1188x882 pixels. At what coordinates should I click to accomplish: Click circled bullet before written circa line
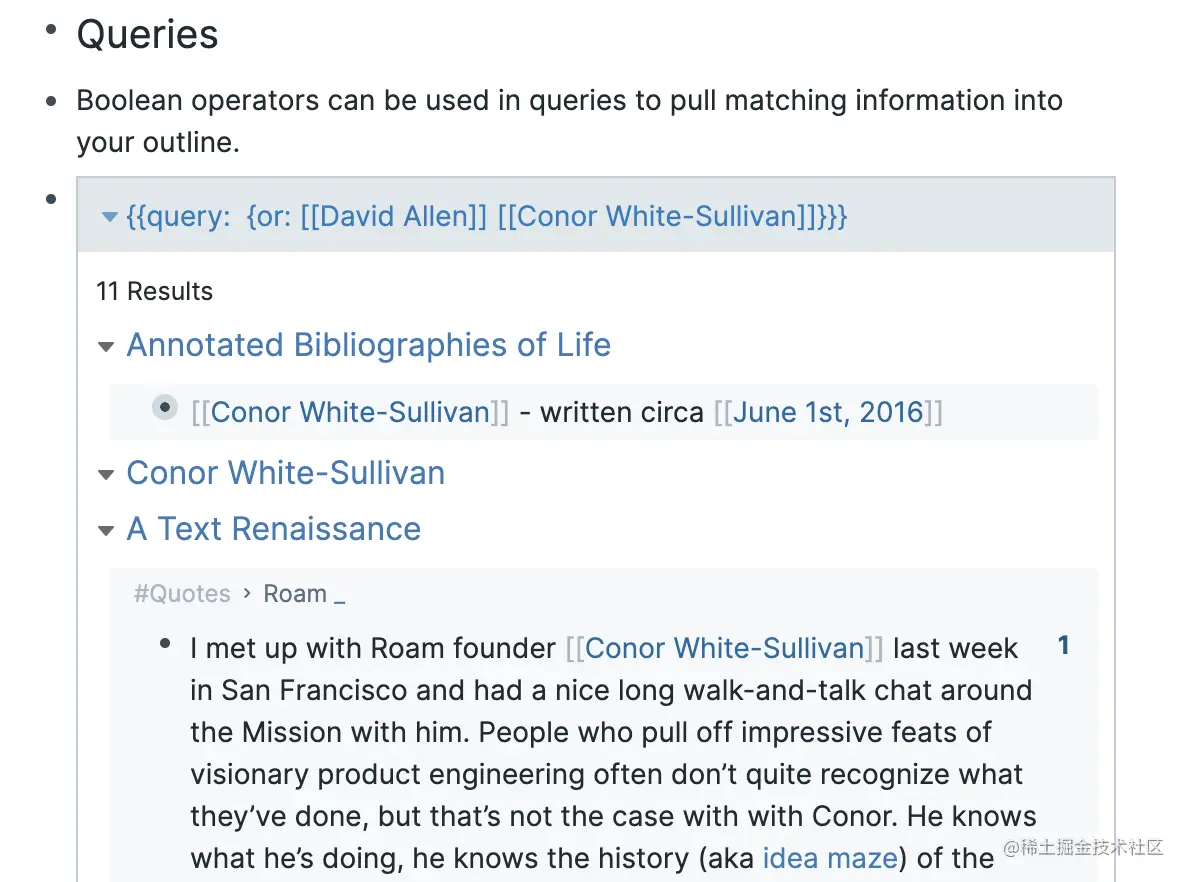click(165, 408)
